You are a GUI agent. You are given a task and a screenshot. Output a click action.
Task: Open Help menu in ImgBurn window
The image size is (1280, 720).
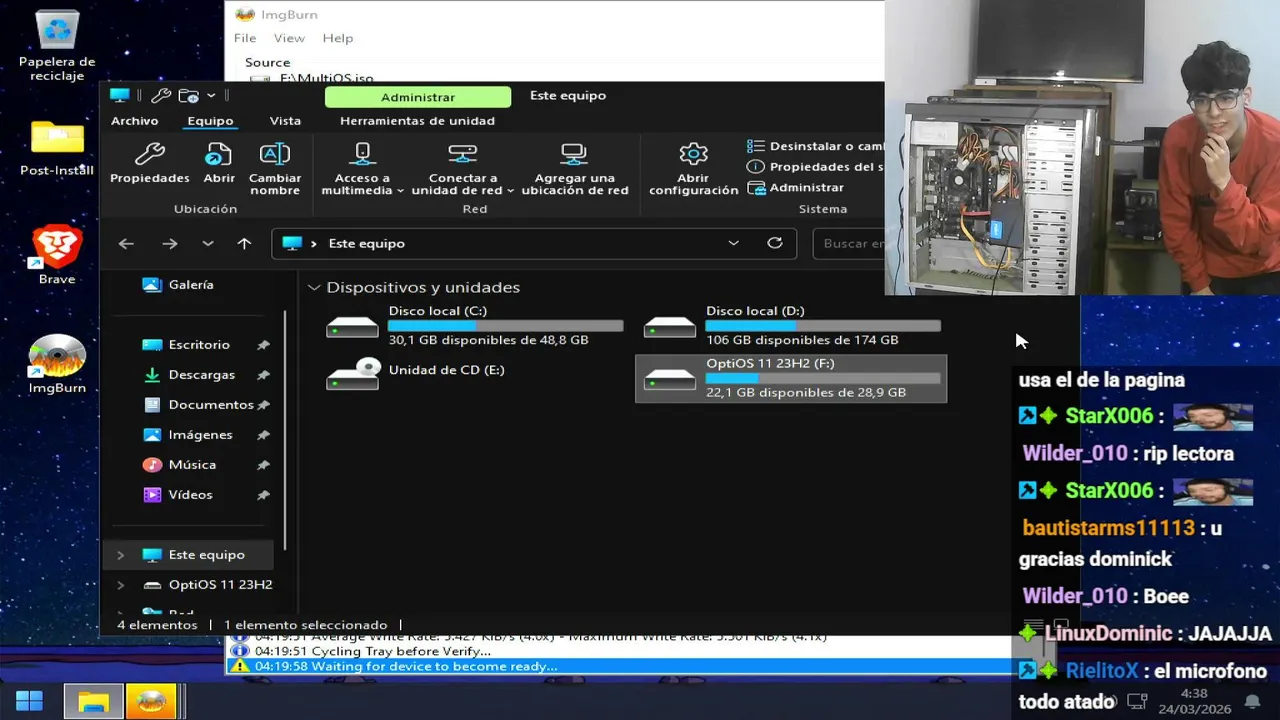pos(338,38)
